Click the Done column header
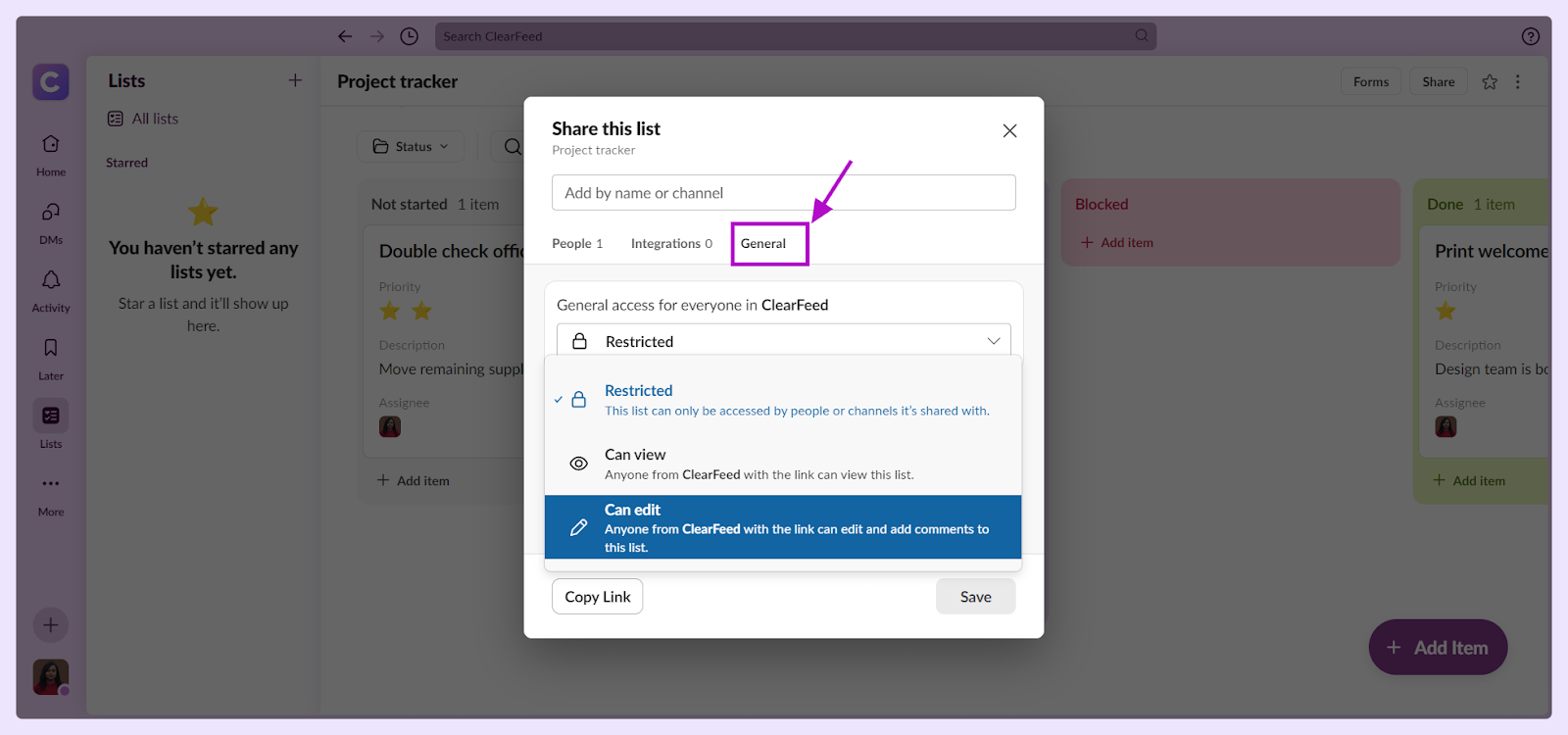The height and width of the screenshot is (735, 1568). [x=1445, y=204]
